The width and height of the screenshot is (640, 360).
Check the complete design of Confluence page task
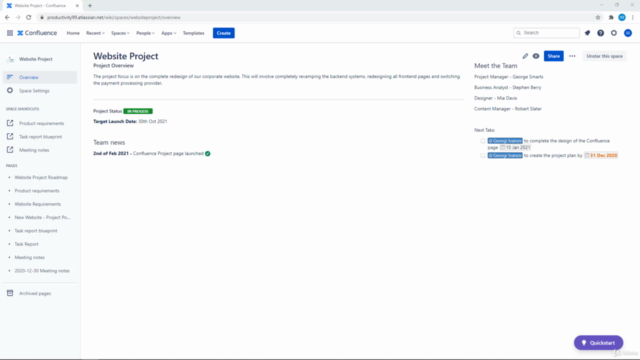(x=483, y=141)
